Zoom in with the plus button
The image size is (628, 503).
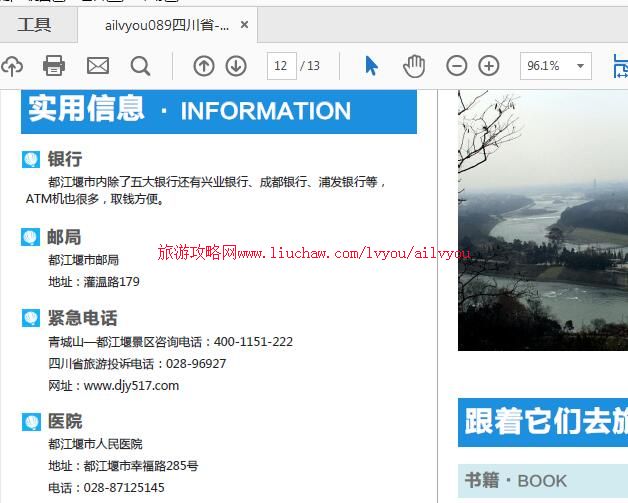pyautogui.click(x=489, y=66)
